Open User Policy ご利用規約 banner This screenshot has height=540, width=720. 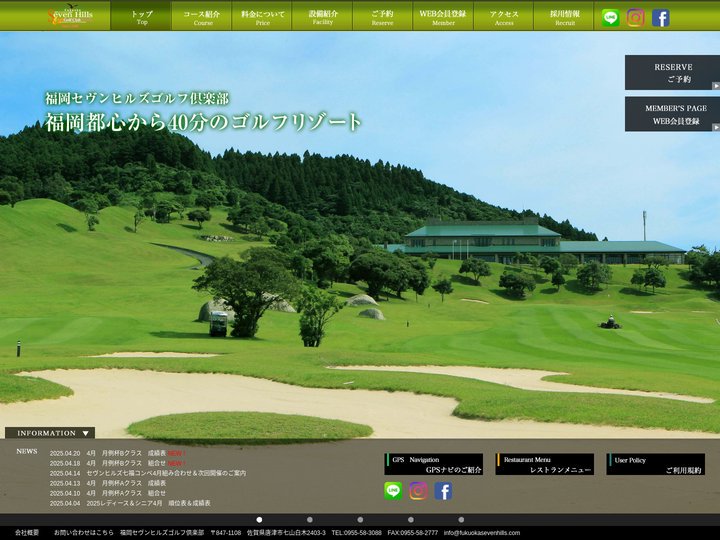pos(656,464)
